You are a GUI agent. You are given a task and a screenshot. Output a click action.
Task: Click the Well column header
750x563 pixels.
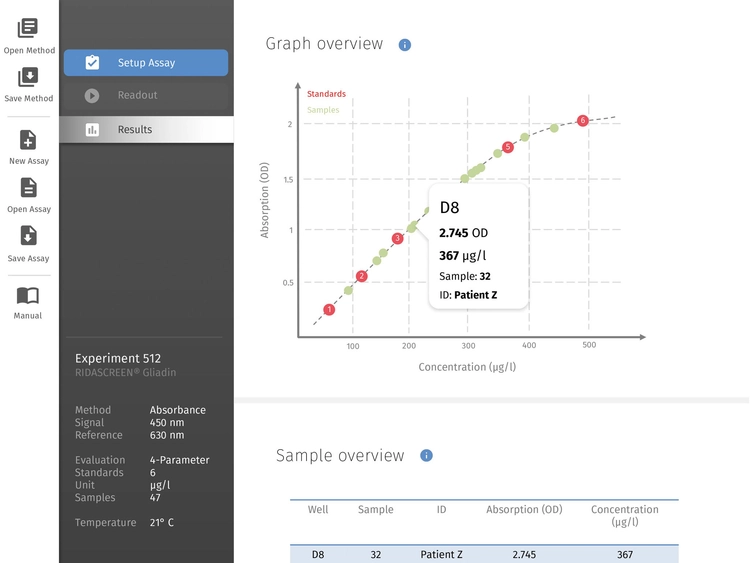click(318, 509)
